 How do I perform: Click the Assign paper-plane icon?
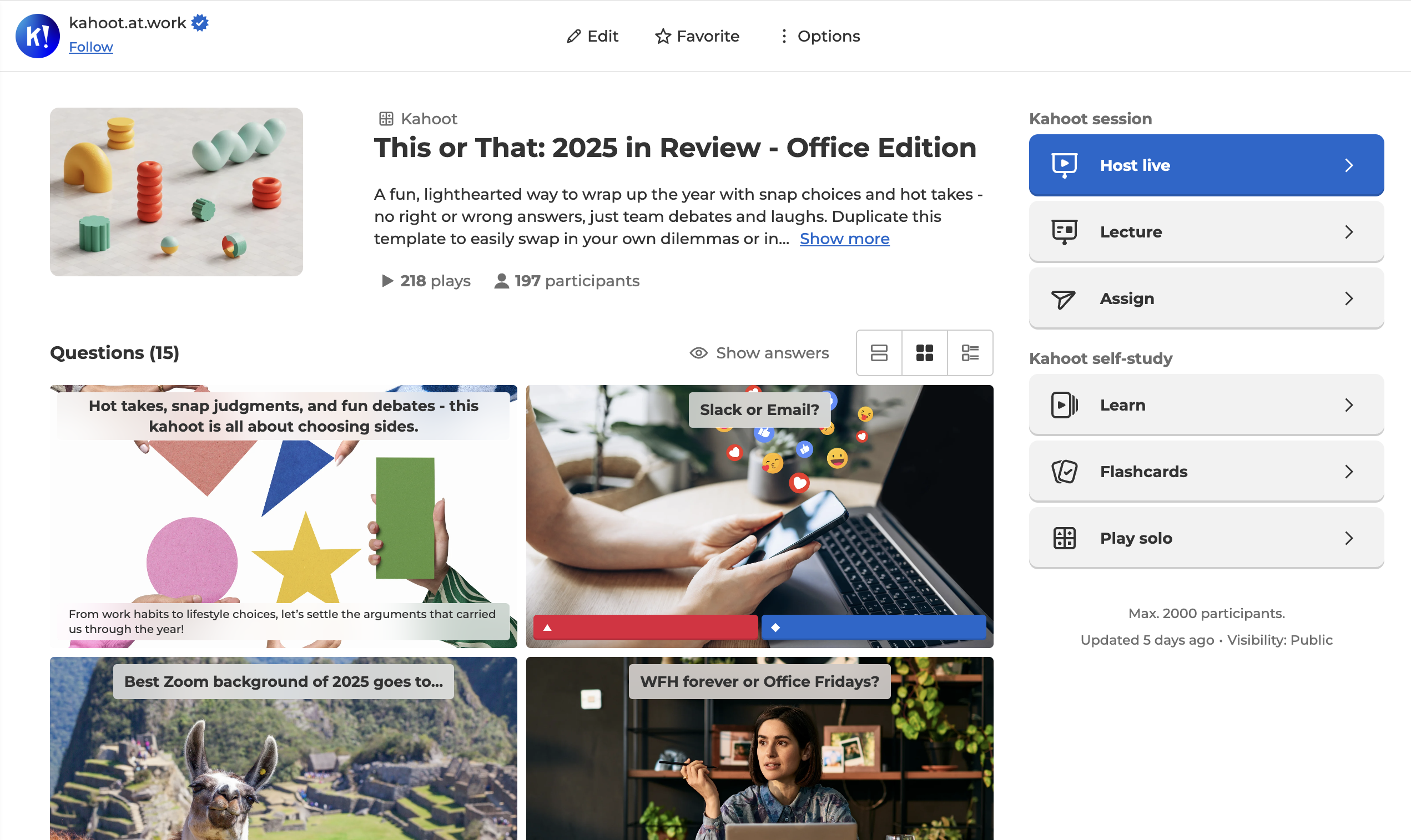coord(1063,299)
